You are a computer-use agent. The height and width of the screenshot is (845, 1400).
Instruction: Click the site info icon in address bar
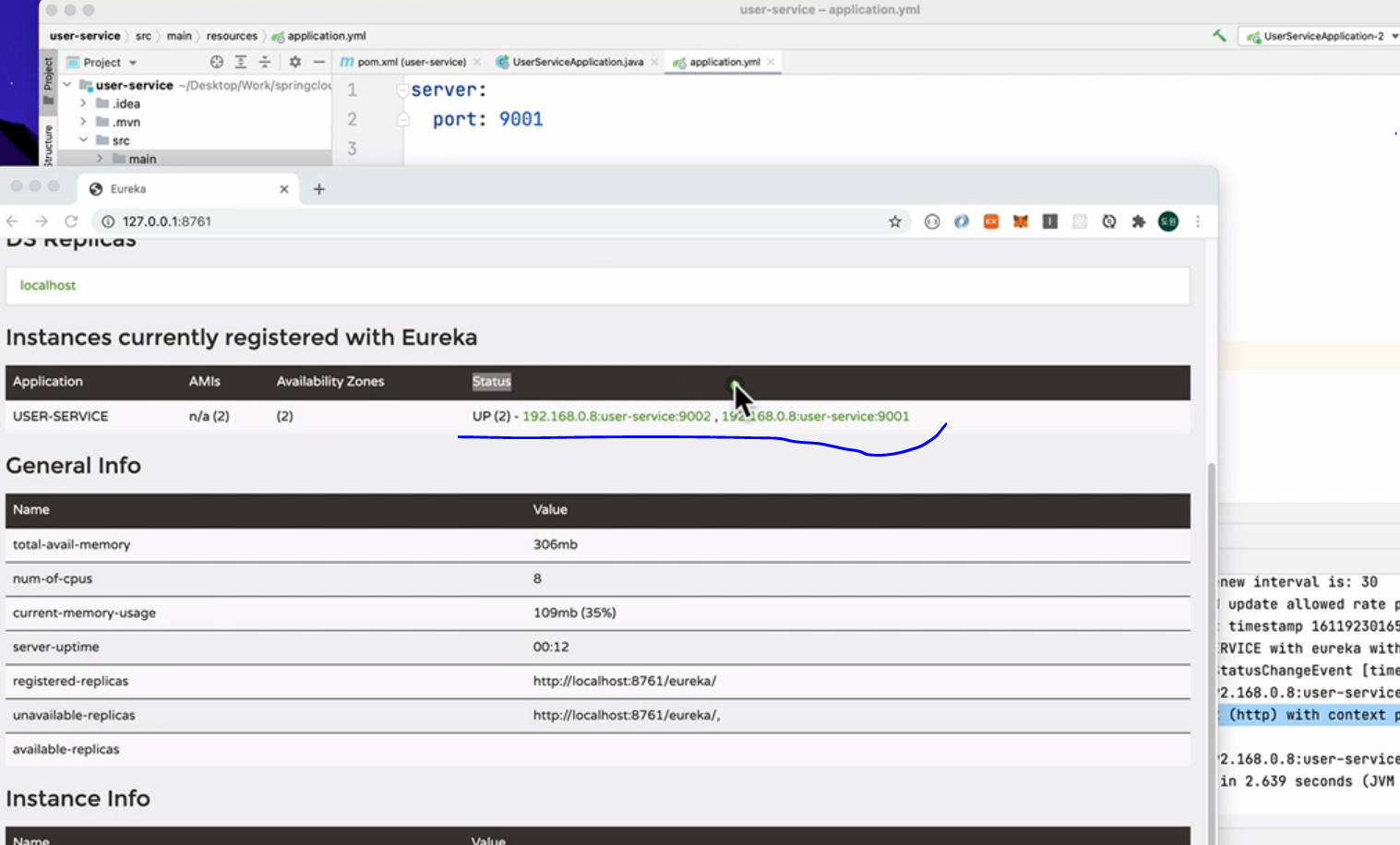[x=108, y=221]
